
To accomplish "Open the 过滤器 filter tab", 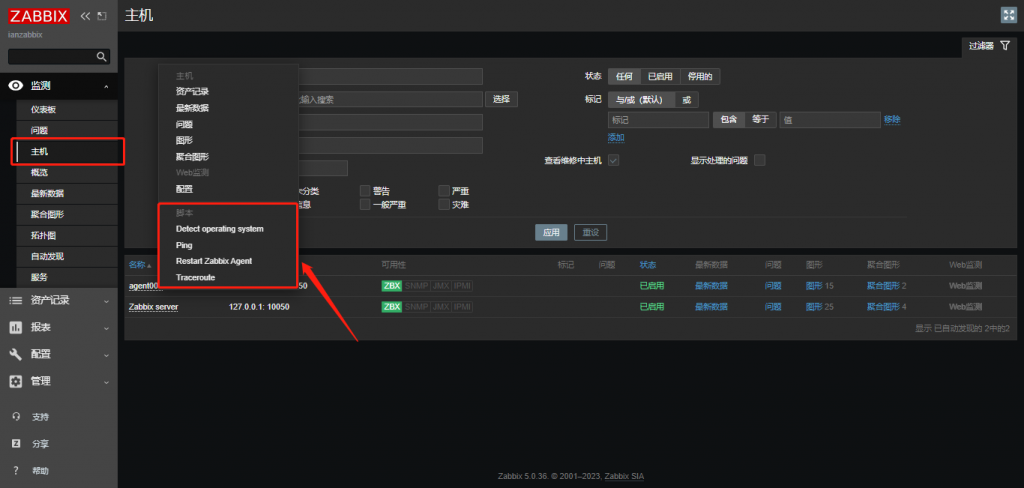I will (x=989, y=46).
